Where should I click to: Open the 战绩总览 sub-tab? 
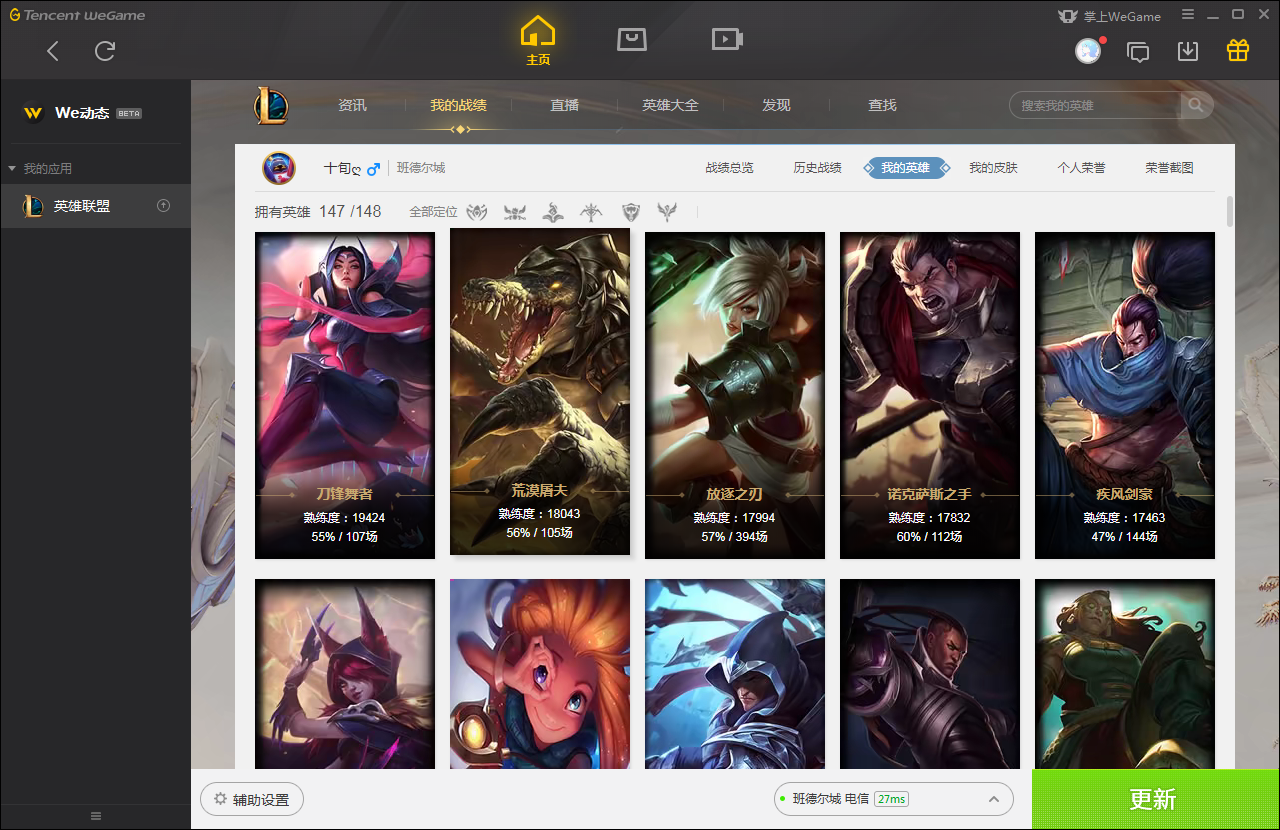click(730, 168)
